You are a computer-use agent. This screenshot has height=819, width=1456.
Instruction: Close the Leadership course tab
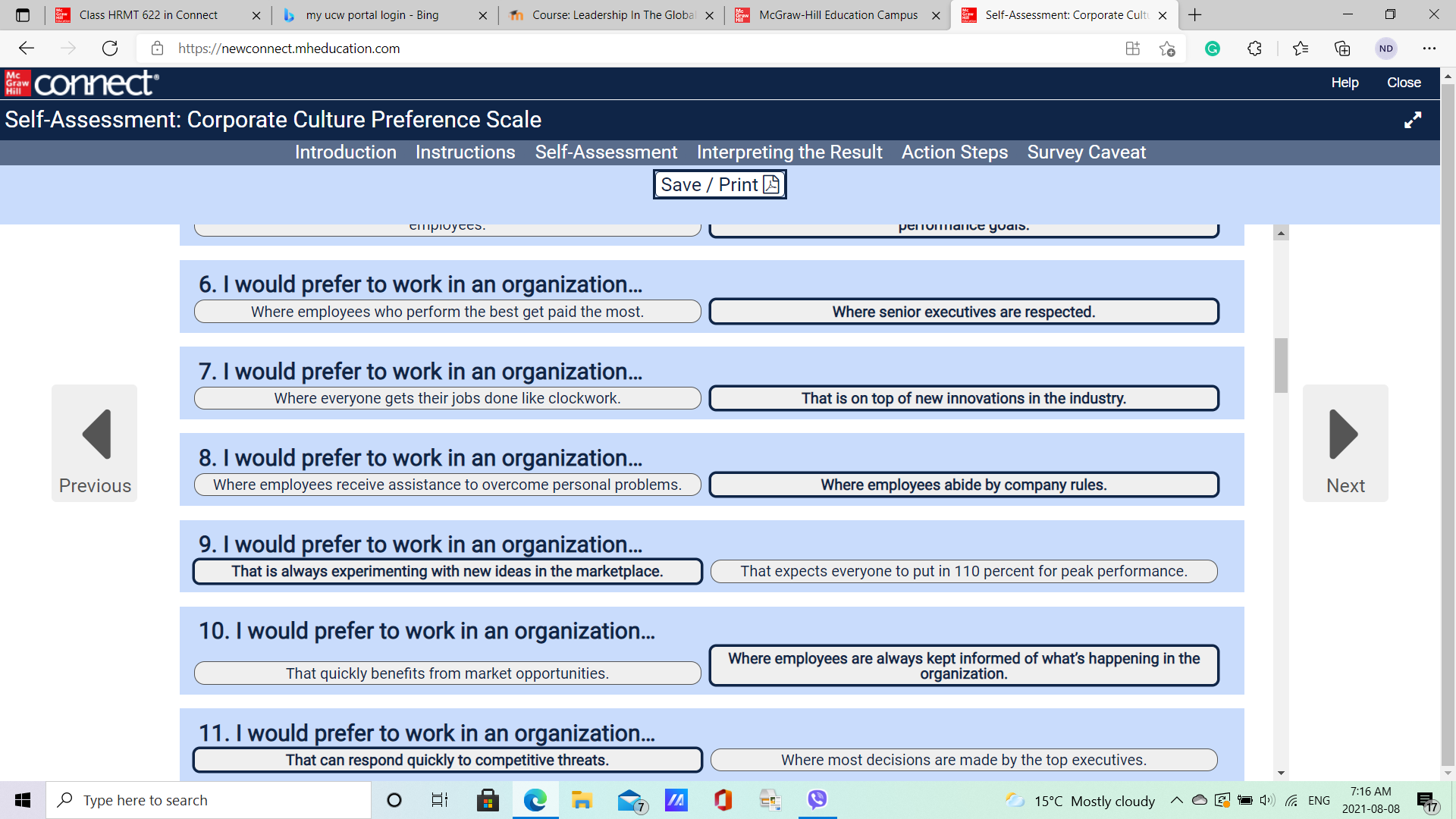point(709,15)
